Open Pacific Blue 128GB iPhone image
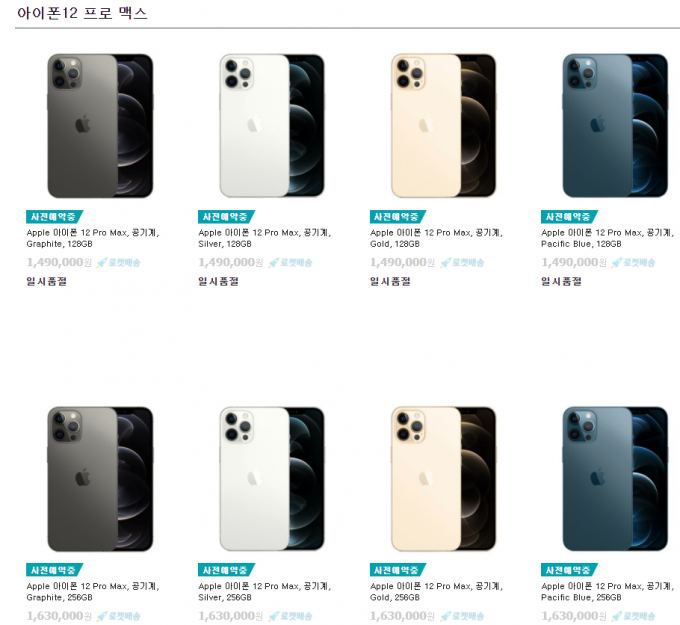The image size is (680, 625). point(615,126)
